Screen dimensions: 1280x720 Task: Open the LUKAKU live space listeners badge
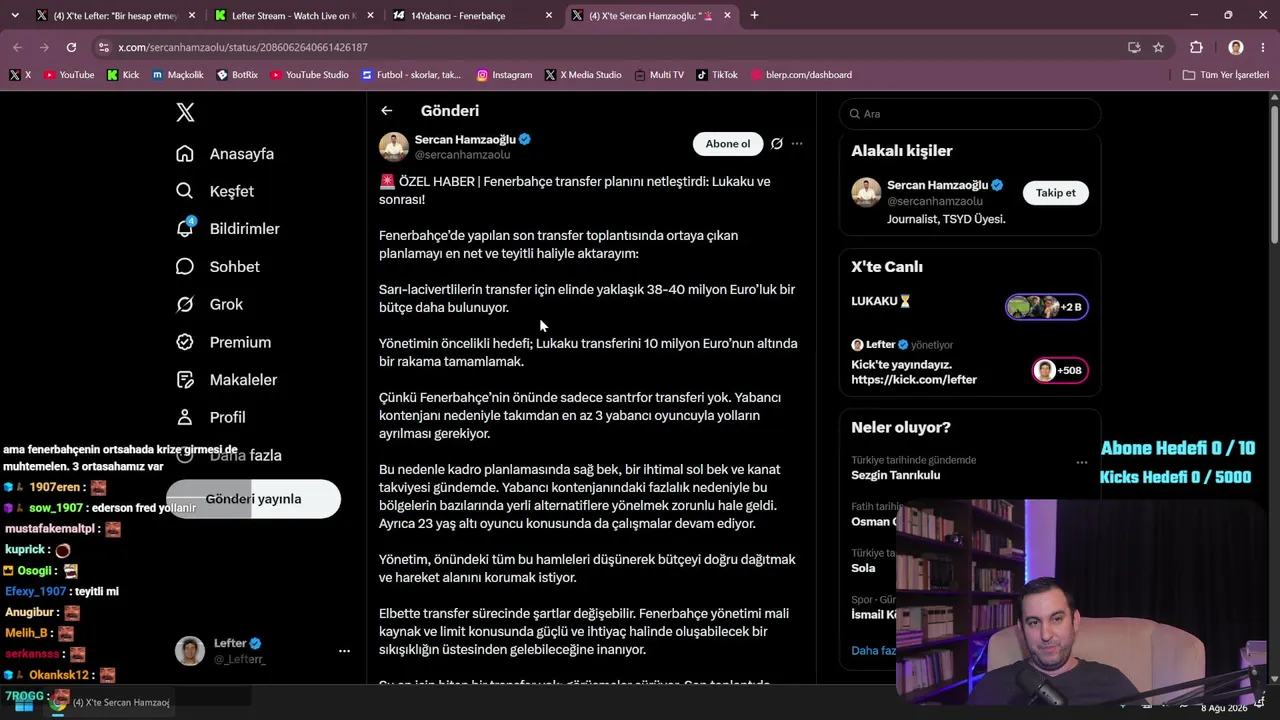pos(1046,307)
